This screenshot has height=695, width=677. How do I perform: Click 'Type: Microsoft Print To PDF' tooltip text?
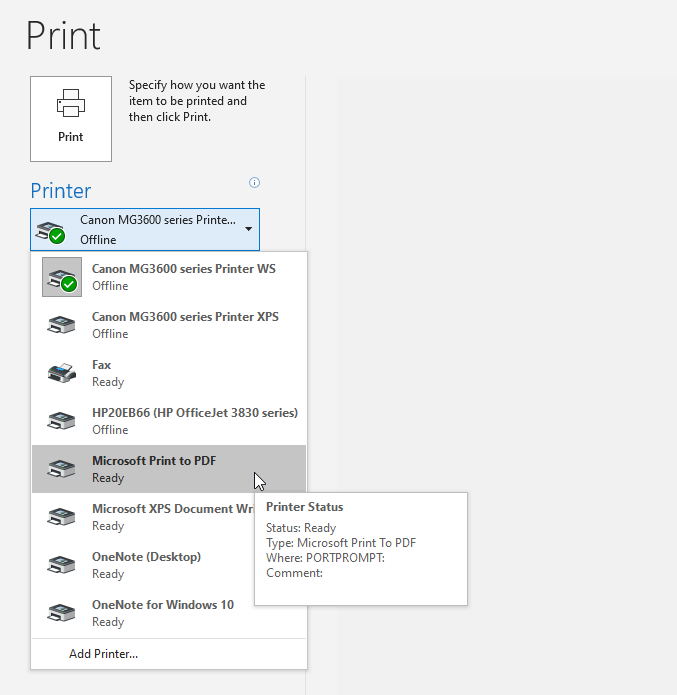(x=341, y=543)
